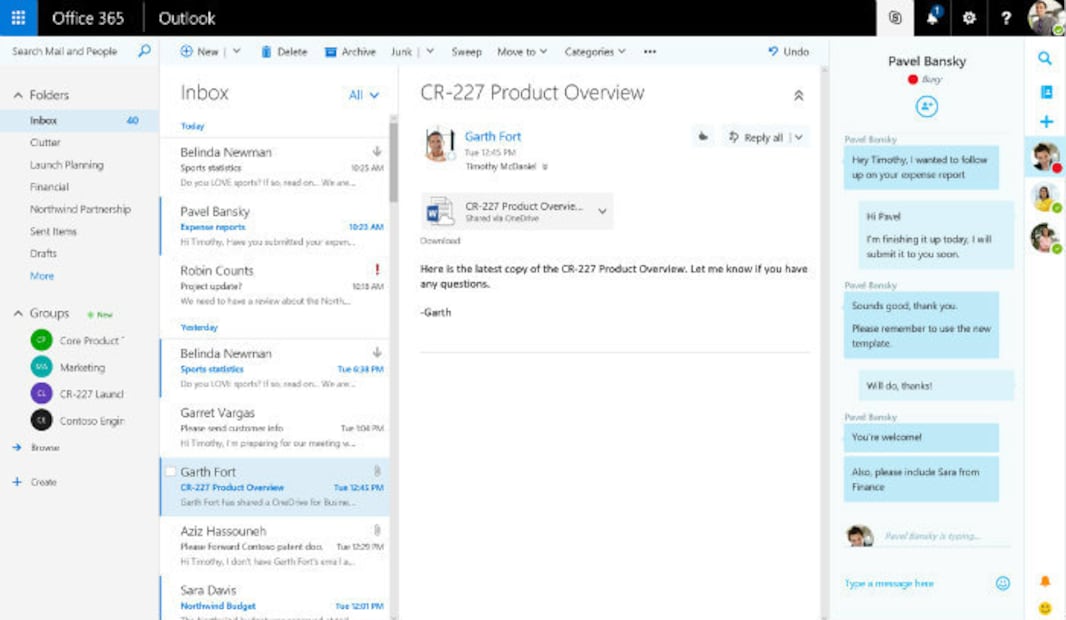Viewport: 1066px width, 620px height.
Task: Click the message list vertical scrollbar
Action: point(393,160)
